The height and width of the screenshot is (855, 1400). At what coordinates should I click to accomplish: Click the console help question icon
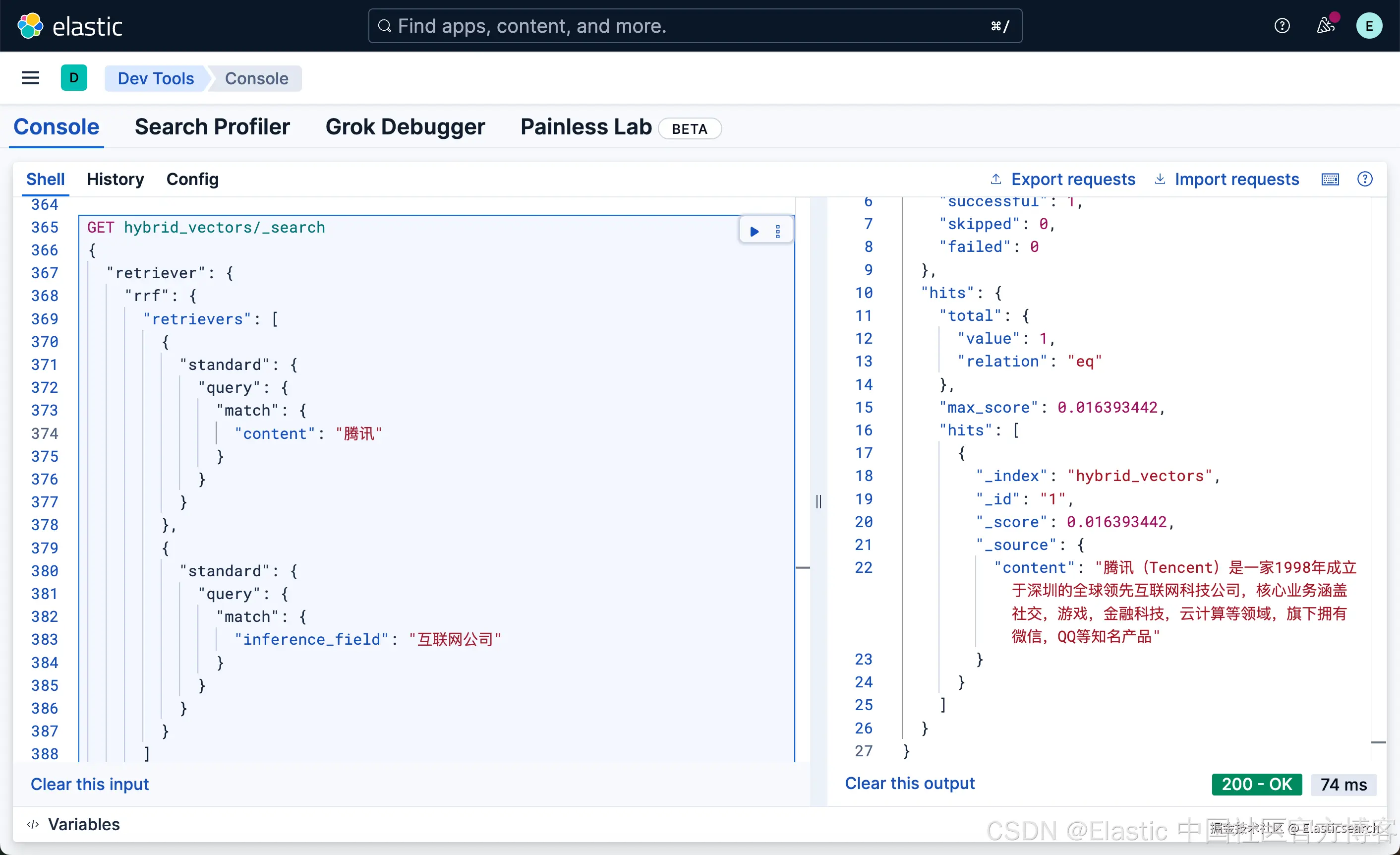tap(1365, 180)
